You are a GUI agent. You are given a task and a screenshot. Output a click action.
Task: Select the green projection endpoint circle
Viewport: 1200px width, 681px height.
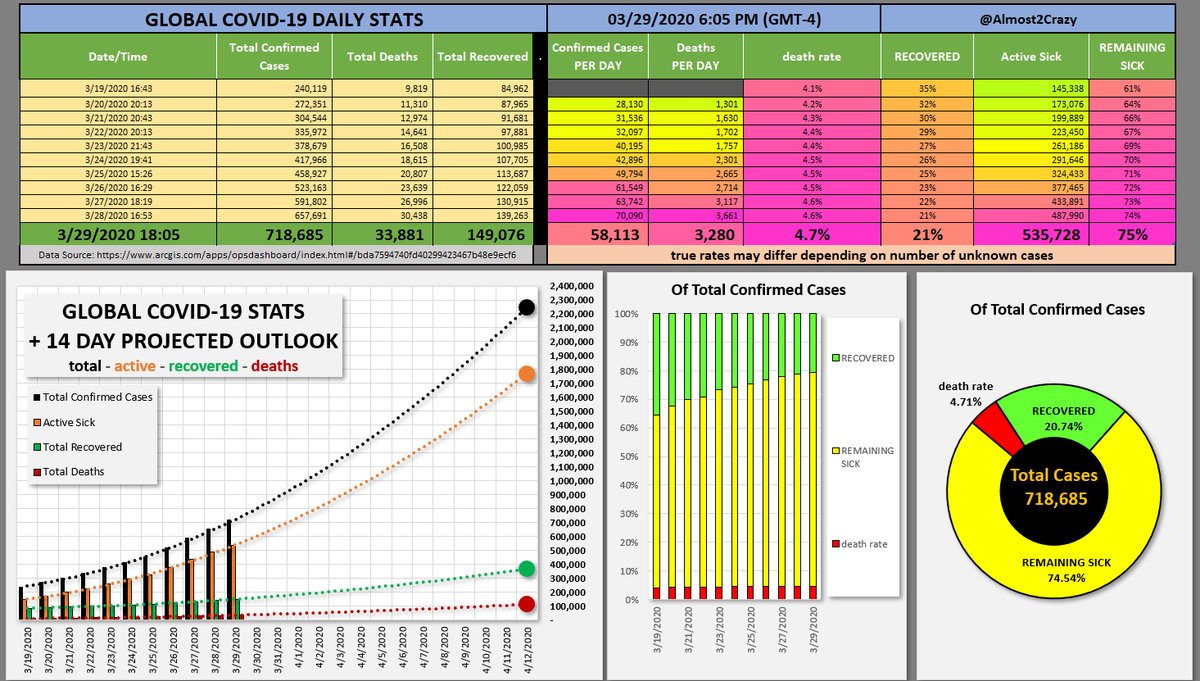(527, 569)
